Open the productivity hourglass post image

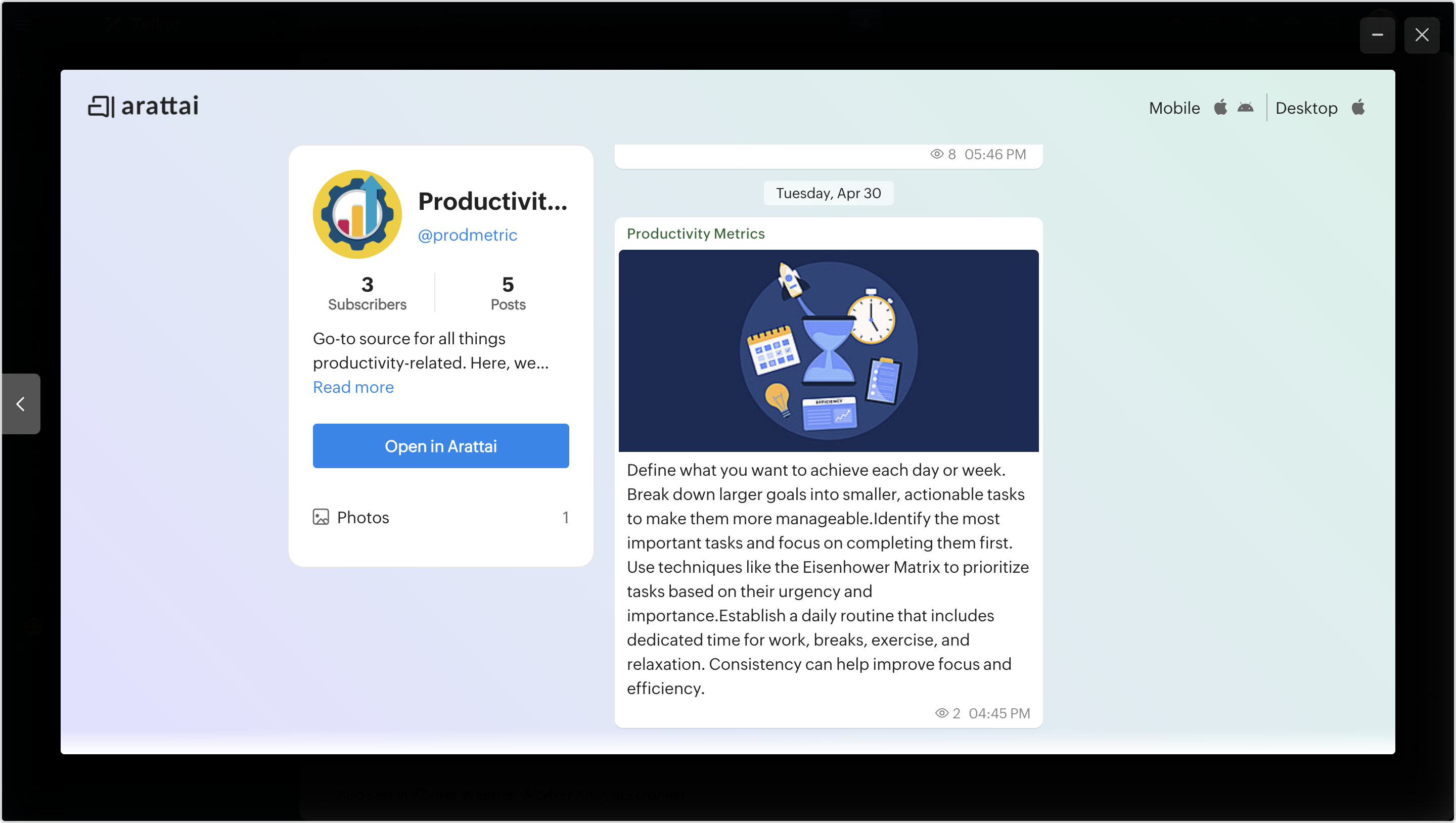[828, 350]
